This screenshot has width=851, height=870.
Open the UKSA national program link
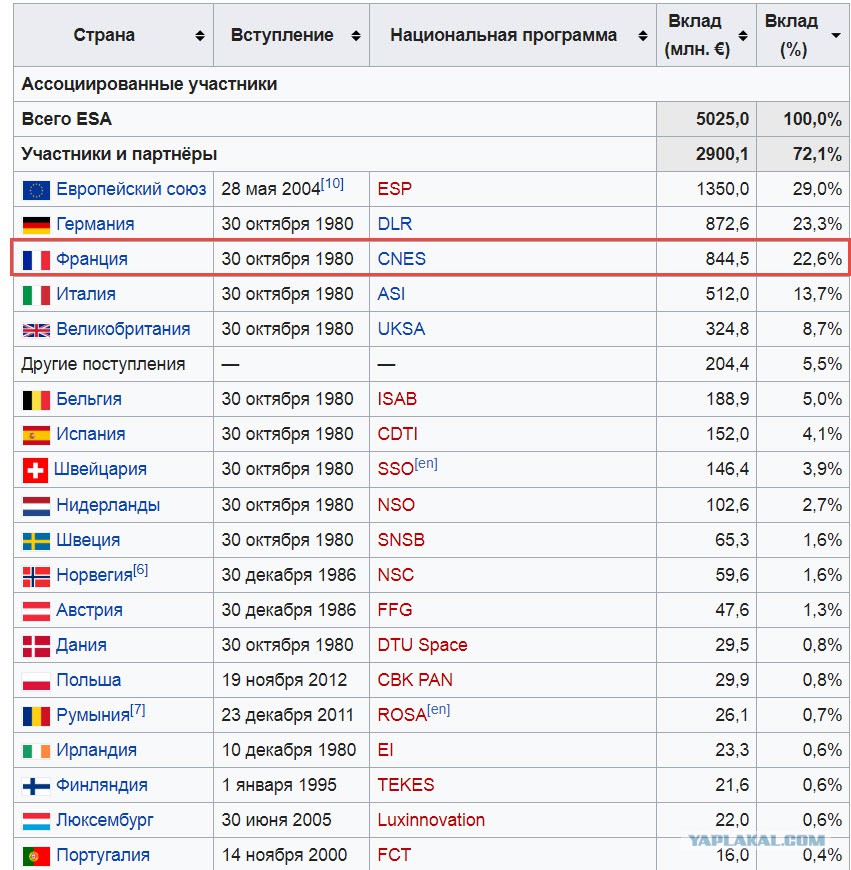pos(402,330)
